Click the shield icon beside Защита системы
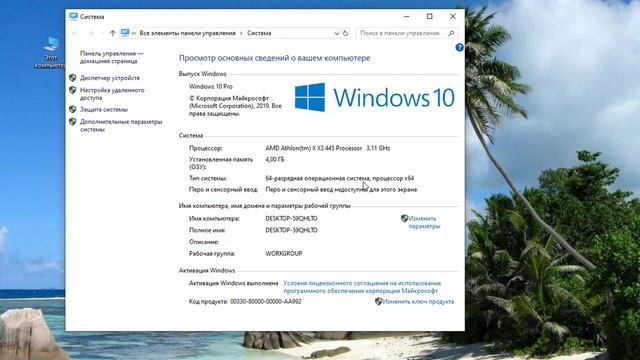640x360 pixels. tap(73, 109)
